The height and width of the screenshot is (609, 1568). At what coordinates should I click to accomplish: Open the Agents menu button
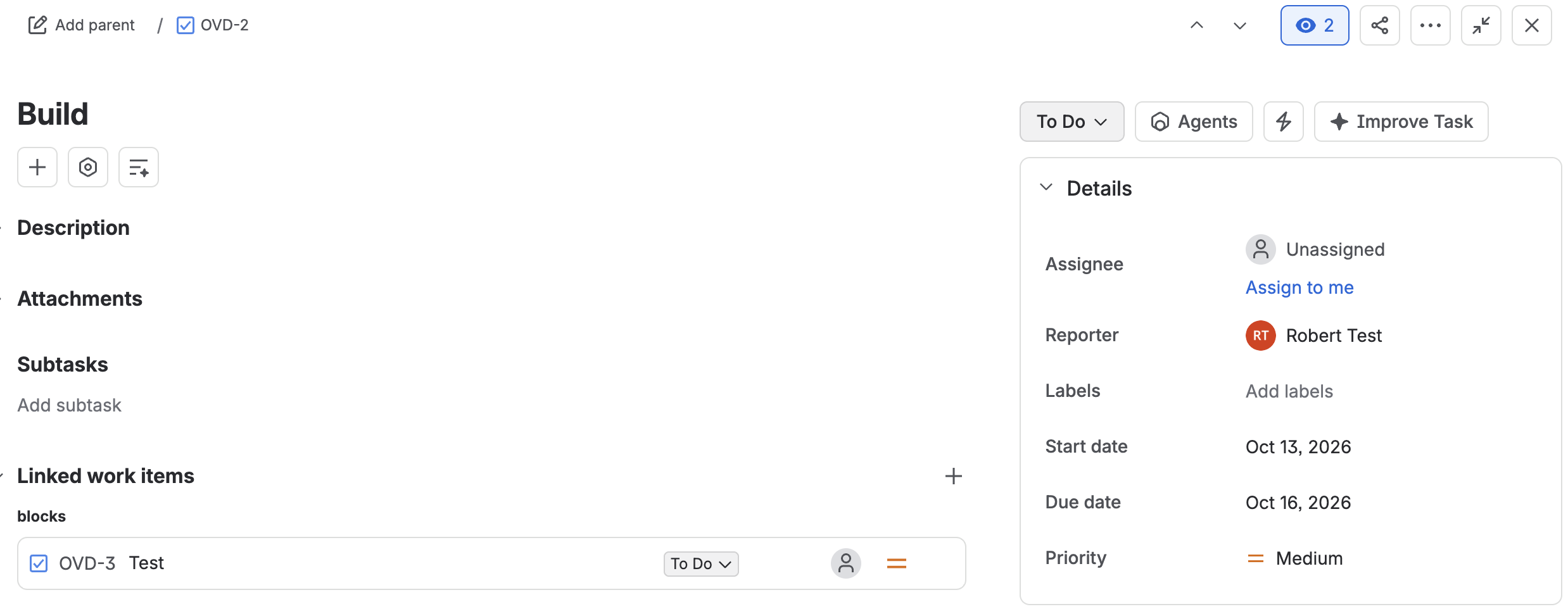tap(1194, 122)
